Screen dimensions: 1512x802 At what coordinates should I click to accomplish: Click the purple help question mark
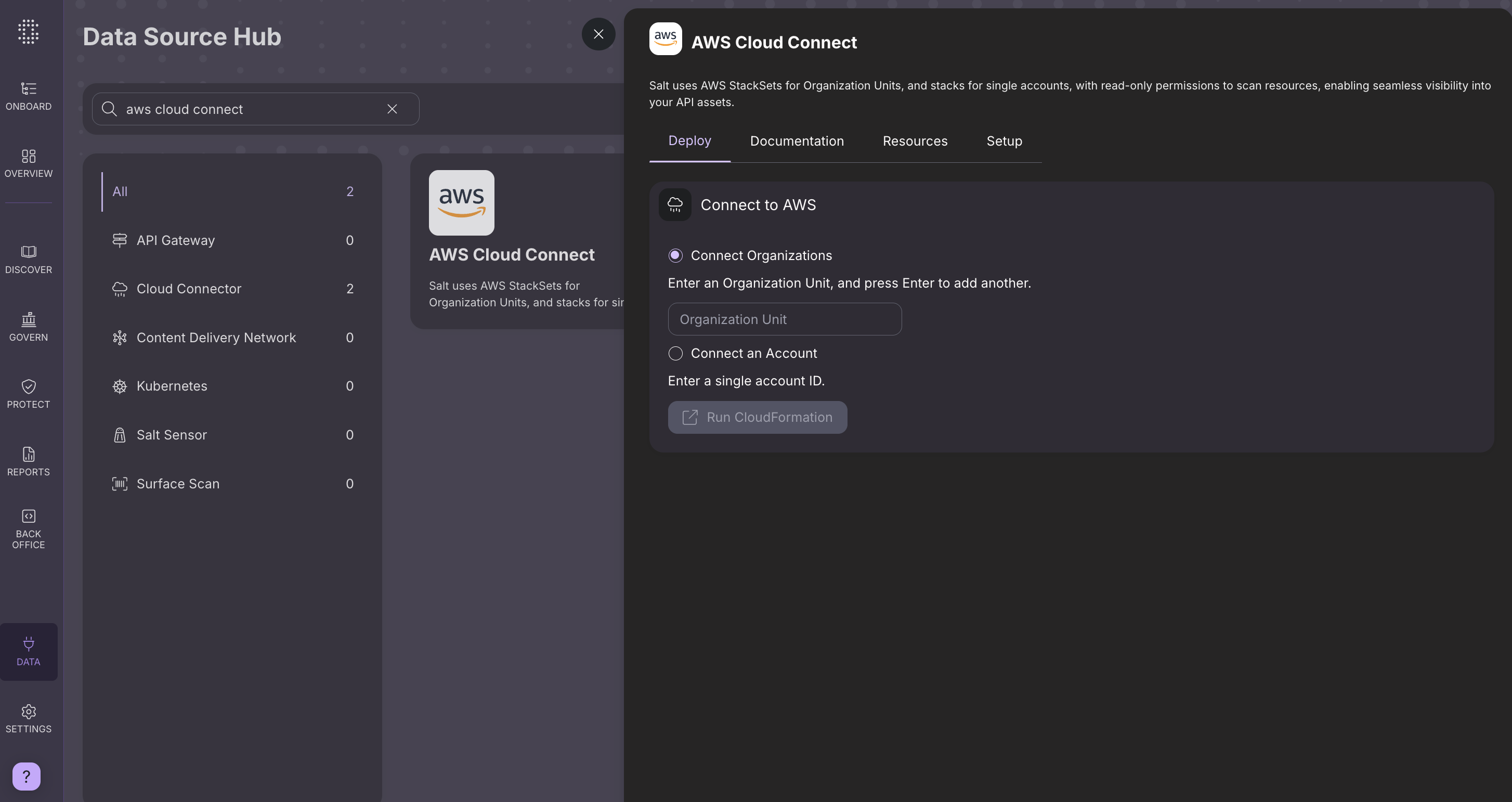27,776
